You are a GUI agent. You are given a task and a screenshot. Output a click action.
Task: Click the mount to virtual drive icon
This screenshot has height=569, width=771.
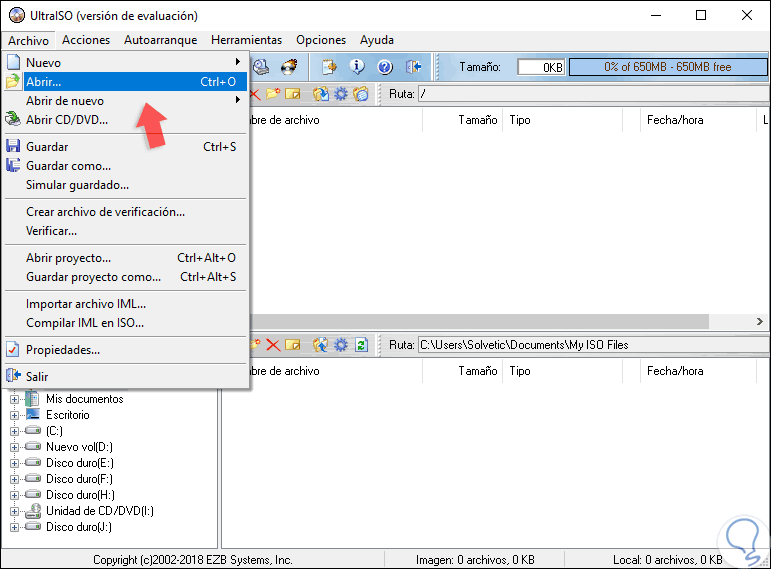click(261, 66)
